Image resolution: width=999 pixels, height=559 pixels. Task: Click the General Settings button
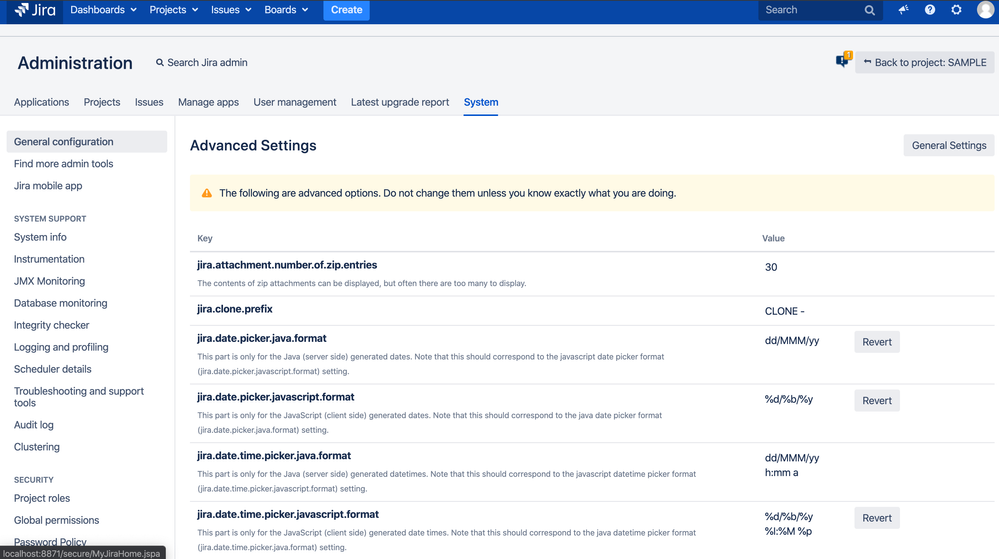coord(949,145)
